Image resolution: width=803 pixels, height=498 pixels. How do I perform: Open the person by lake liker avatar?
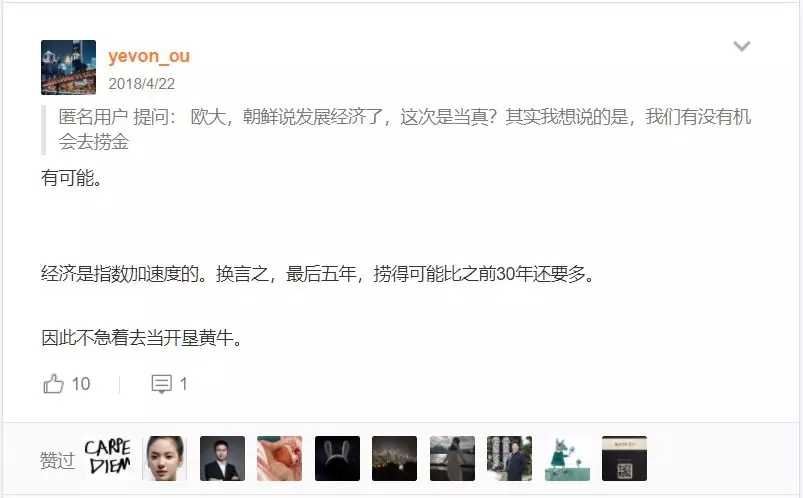452,458
